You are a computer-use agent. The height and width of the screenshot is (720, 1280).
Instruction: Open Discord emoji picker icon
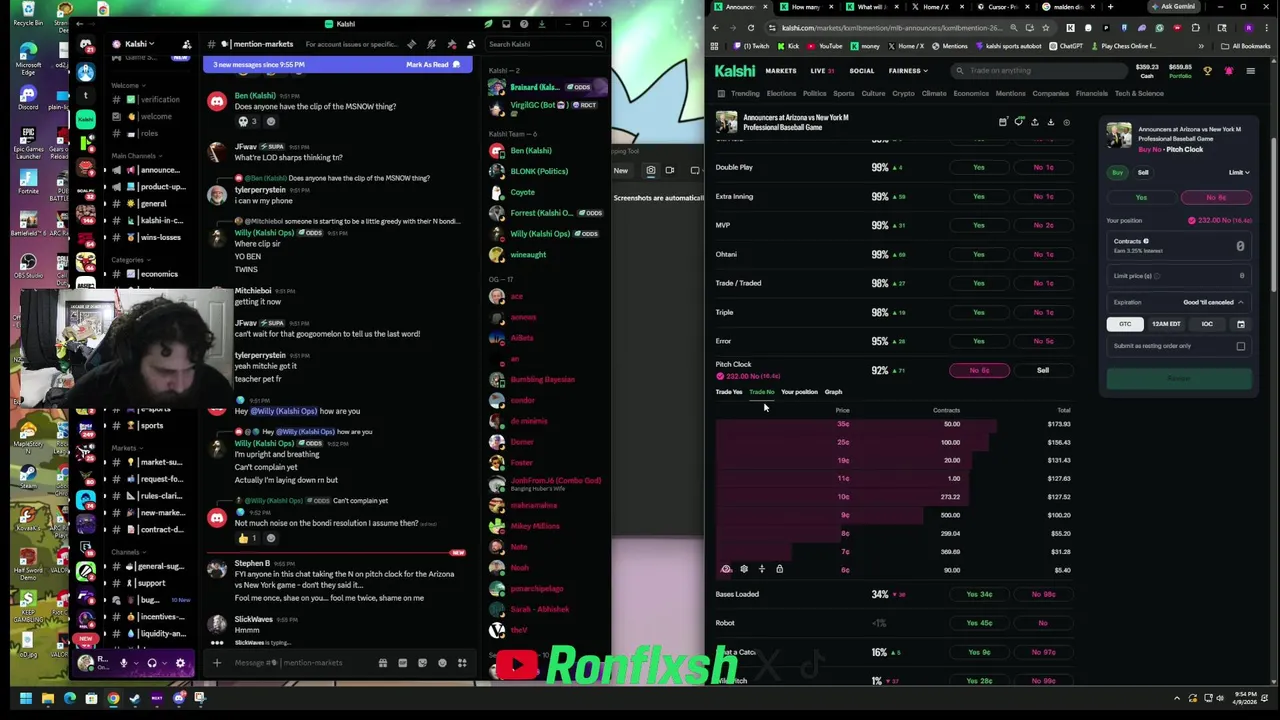click(x=442, y=662)
